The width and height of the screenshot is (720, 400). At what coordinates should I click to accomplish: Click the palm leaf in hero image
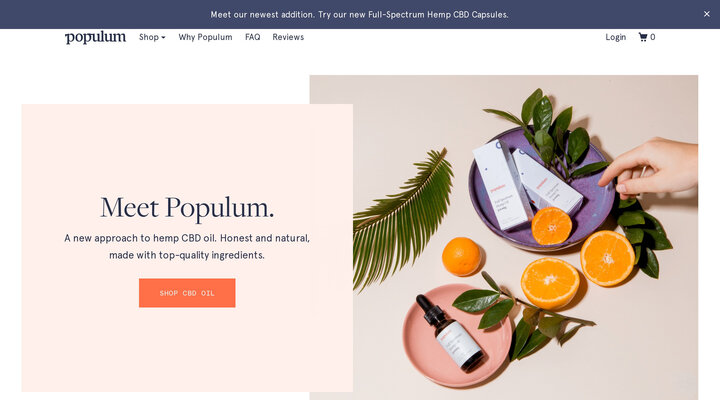[x=399, y=220]
